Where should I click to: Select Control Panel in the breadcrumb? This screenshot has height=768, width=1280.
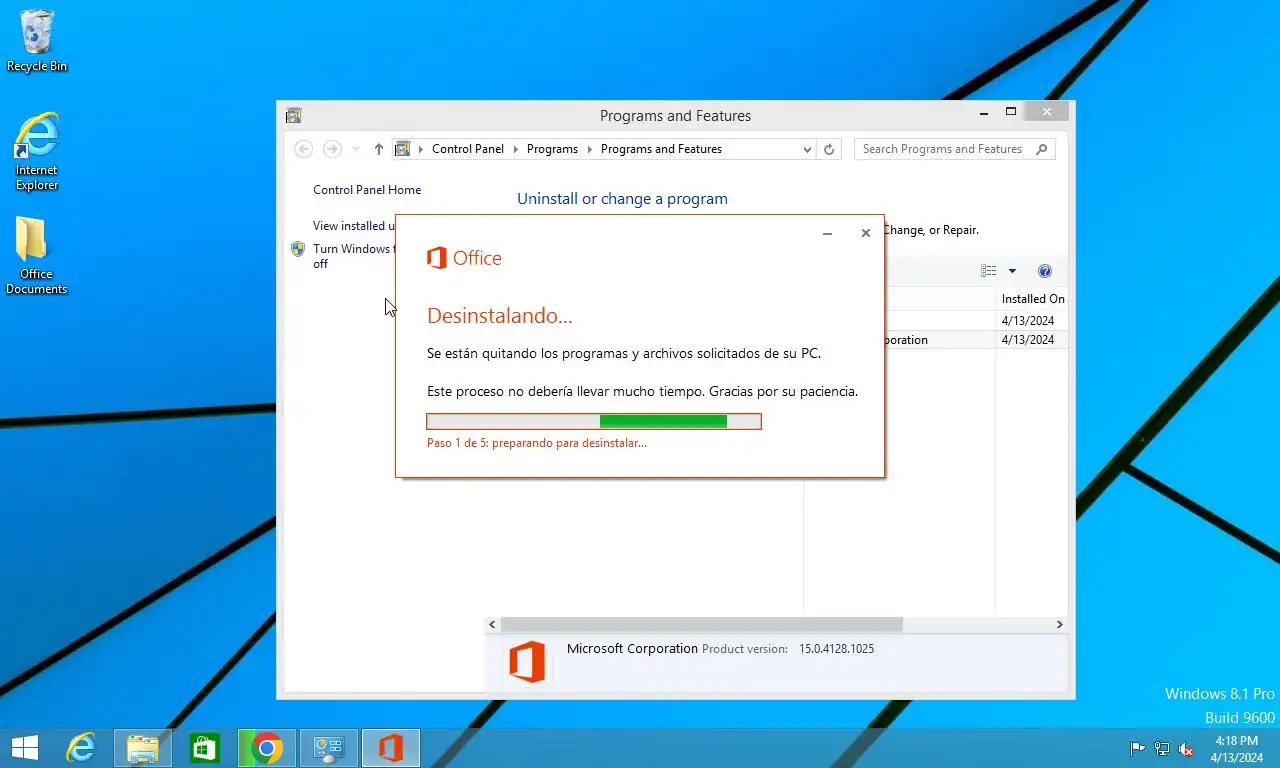[x=468, y=149]
